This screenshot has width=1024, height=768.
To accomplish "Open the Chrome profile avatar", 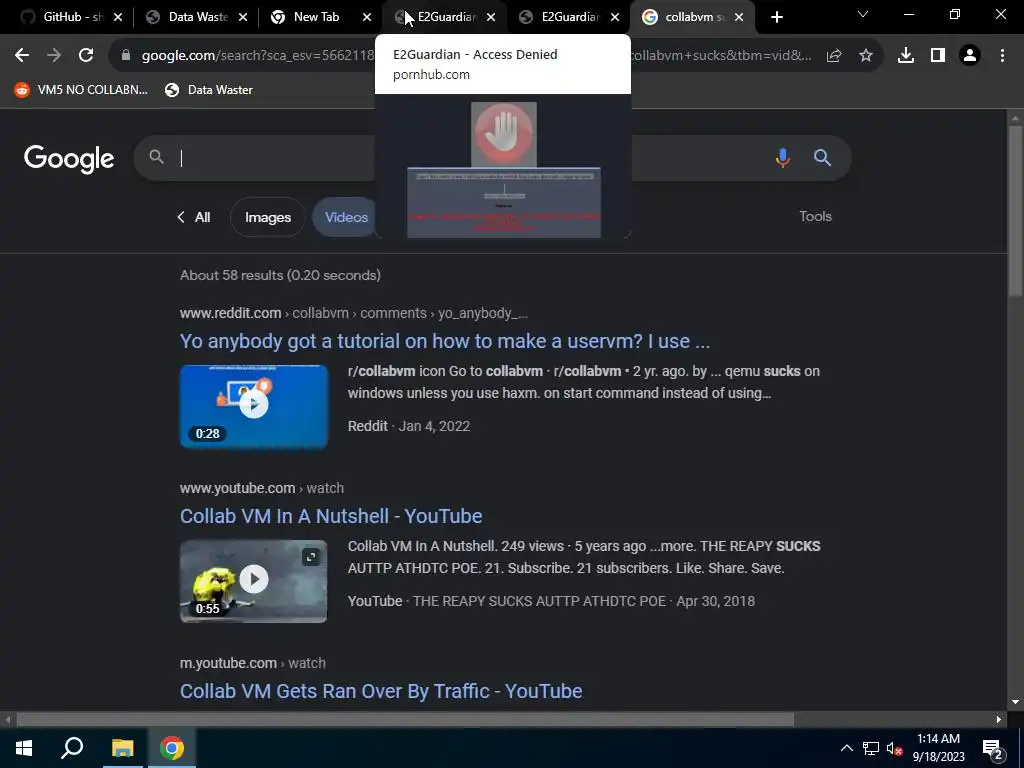I will (970, 56).
